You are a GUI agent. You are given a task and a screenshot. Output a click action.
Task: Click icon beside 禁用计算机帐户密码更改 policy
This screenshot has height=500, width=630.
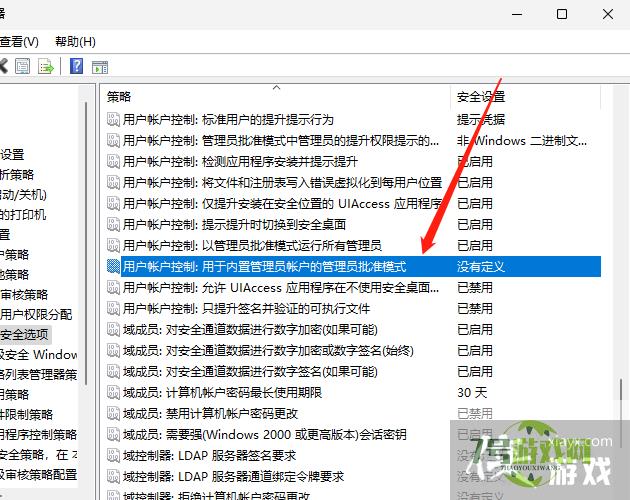(113, 413)
